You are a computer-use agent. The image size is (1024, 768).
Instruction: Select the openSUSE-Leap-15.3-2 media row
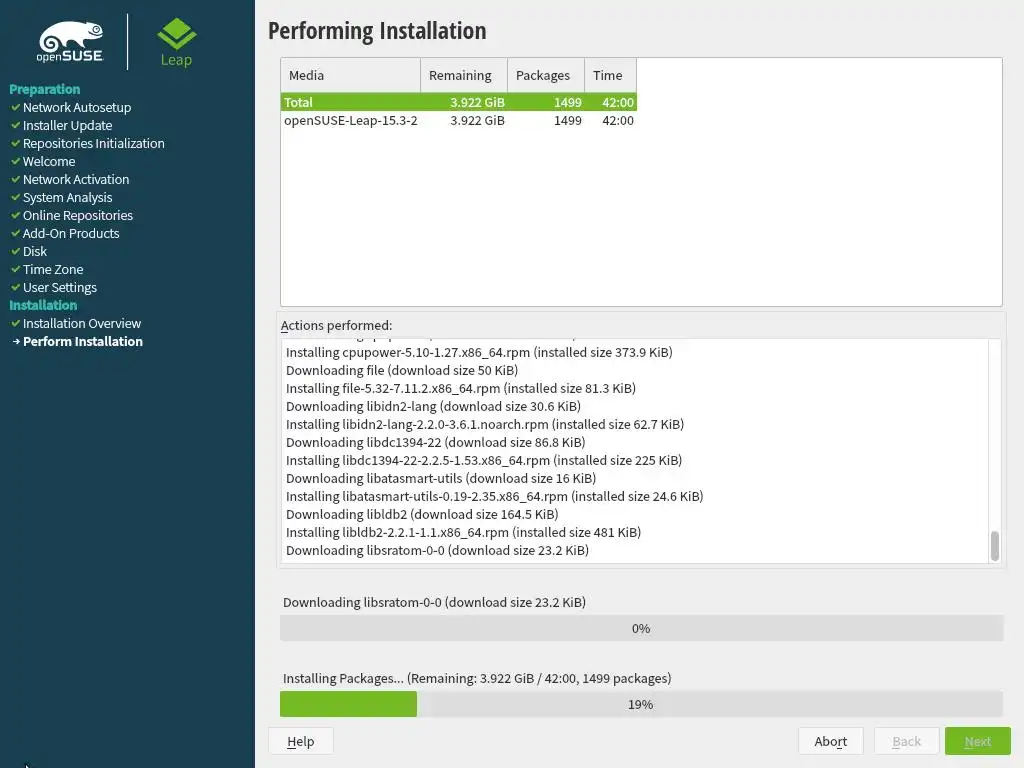458,120
